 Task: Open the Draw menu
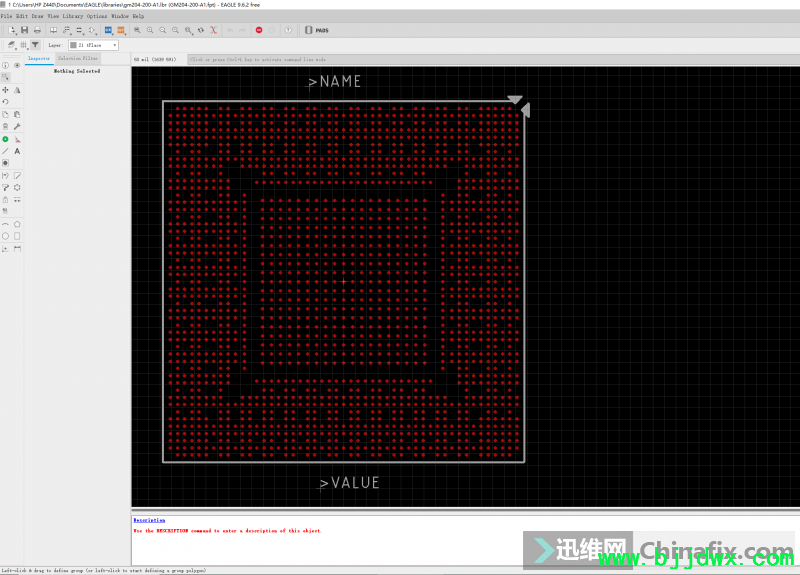pos(37,16)
